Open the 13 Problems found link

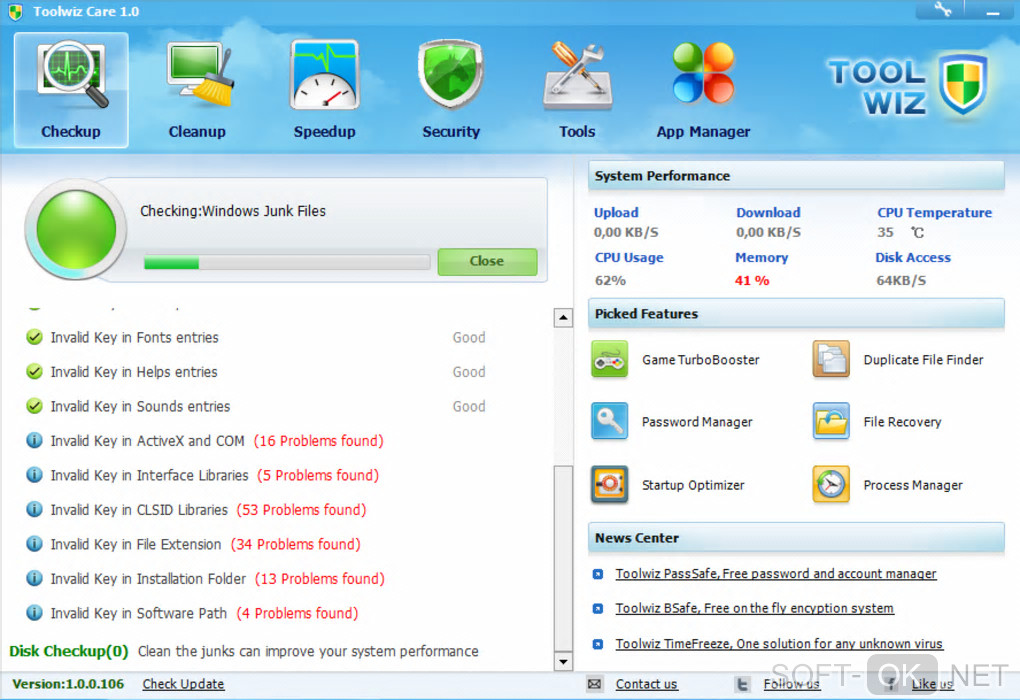pos(319,579)
